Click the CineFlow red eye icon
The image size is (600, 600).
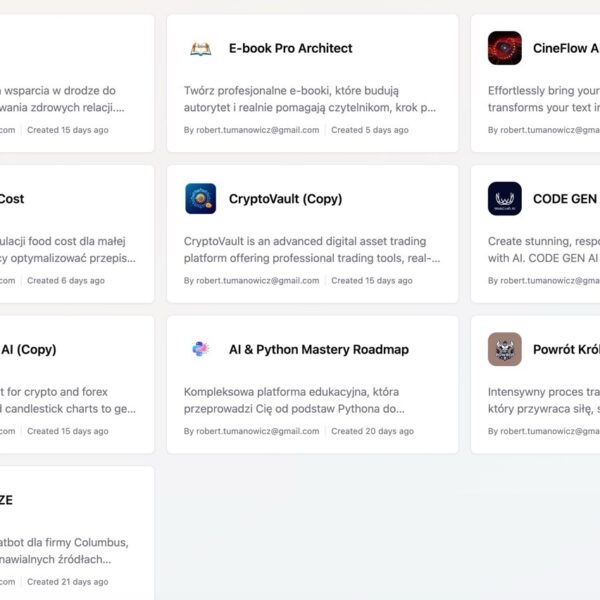(x=505, y=48)
